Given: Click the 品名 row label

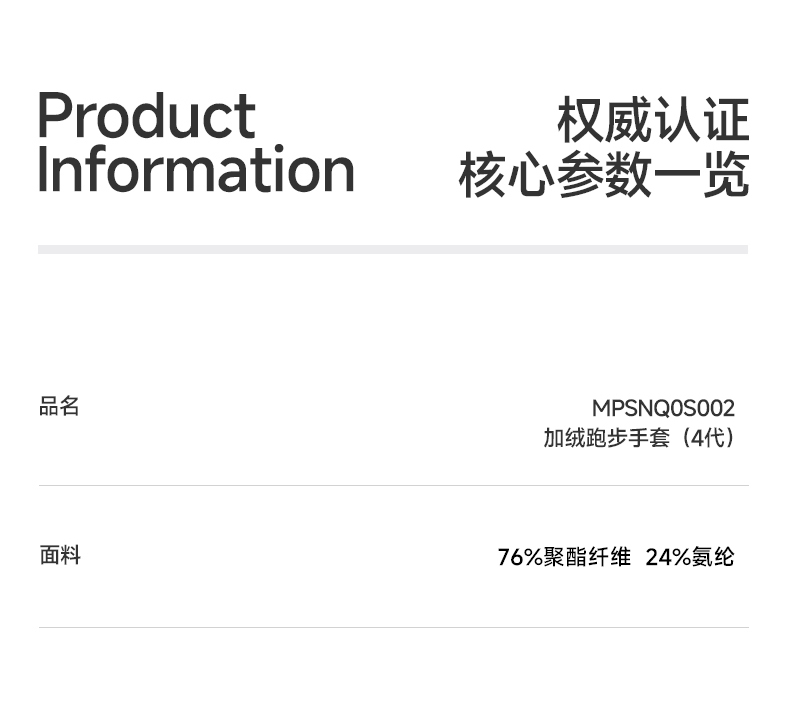Looking at the screenshot, I should point(59,406).
